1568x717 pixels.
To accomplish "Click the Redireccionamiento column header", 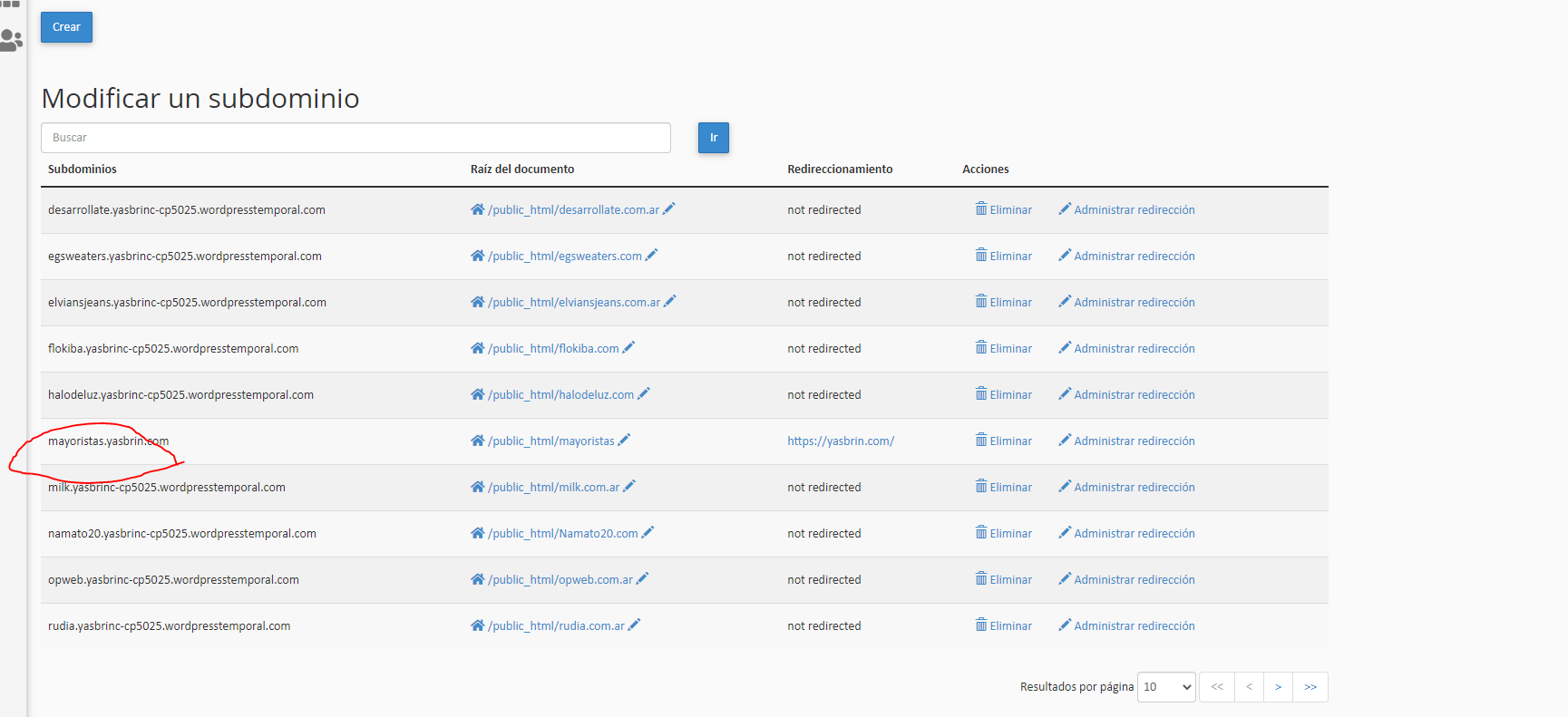I will click(840, 170).
